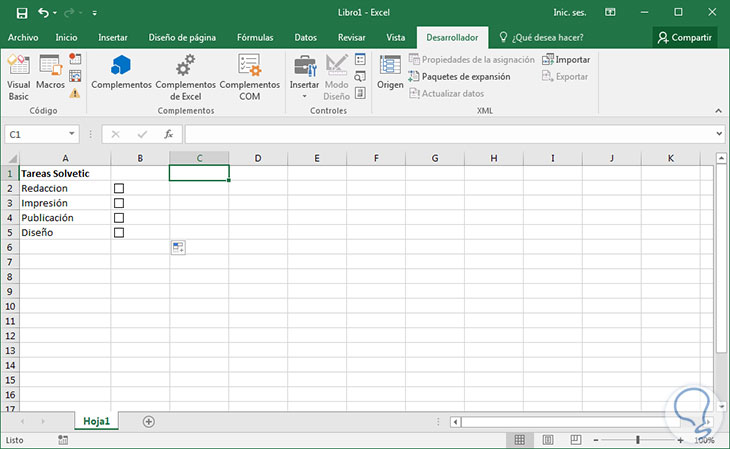Open the Undo history dropdown arrow

point(55,13)
